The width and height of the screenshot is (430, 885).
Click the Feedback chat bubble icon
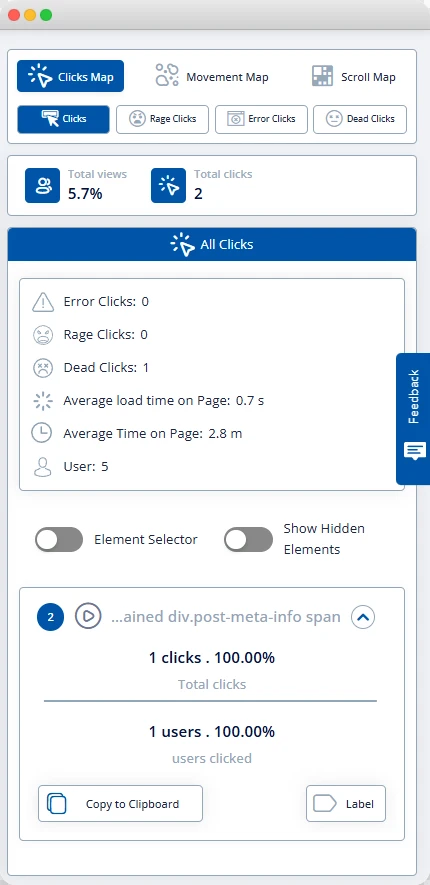coord(415,451)
